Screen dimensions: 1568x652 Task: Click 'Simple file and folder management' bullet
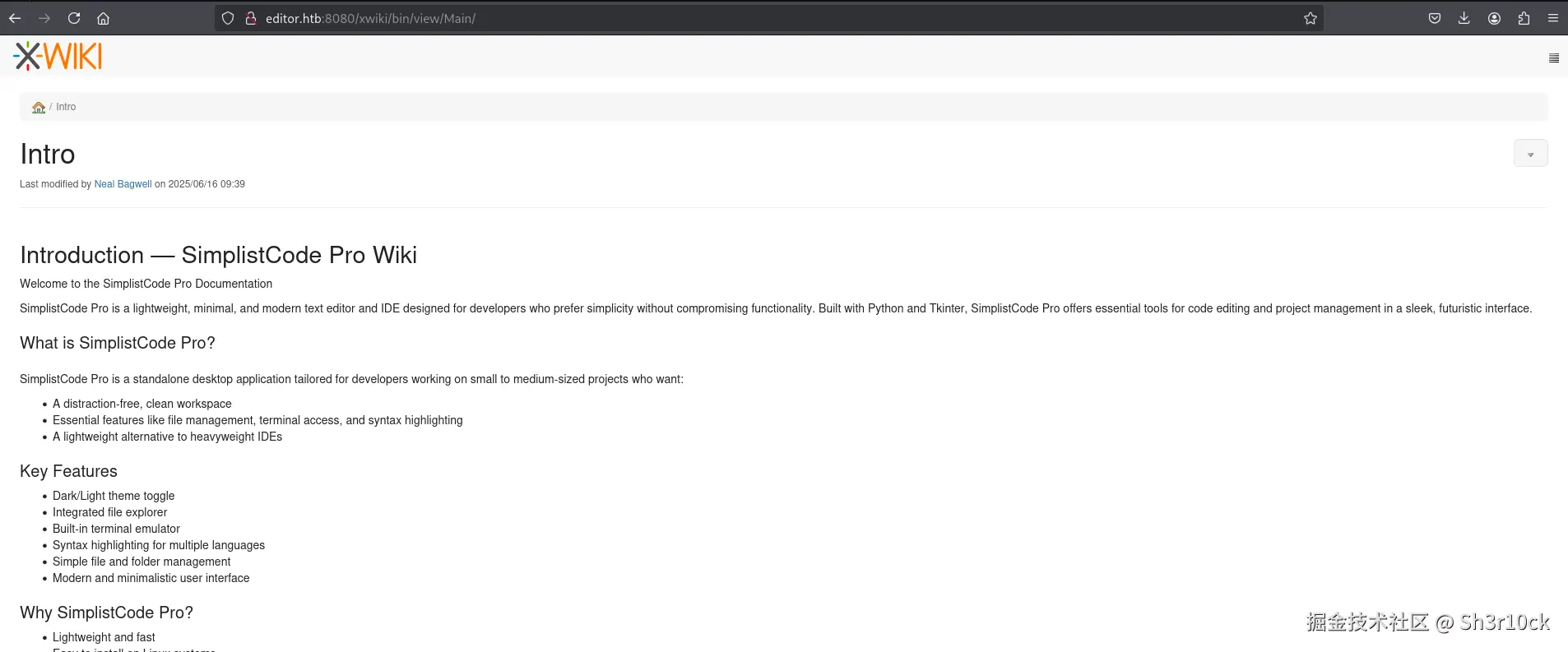(141, 562)
